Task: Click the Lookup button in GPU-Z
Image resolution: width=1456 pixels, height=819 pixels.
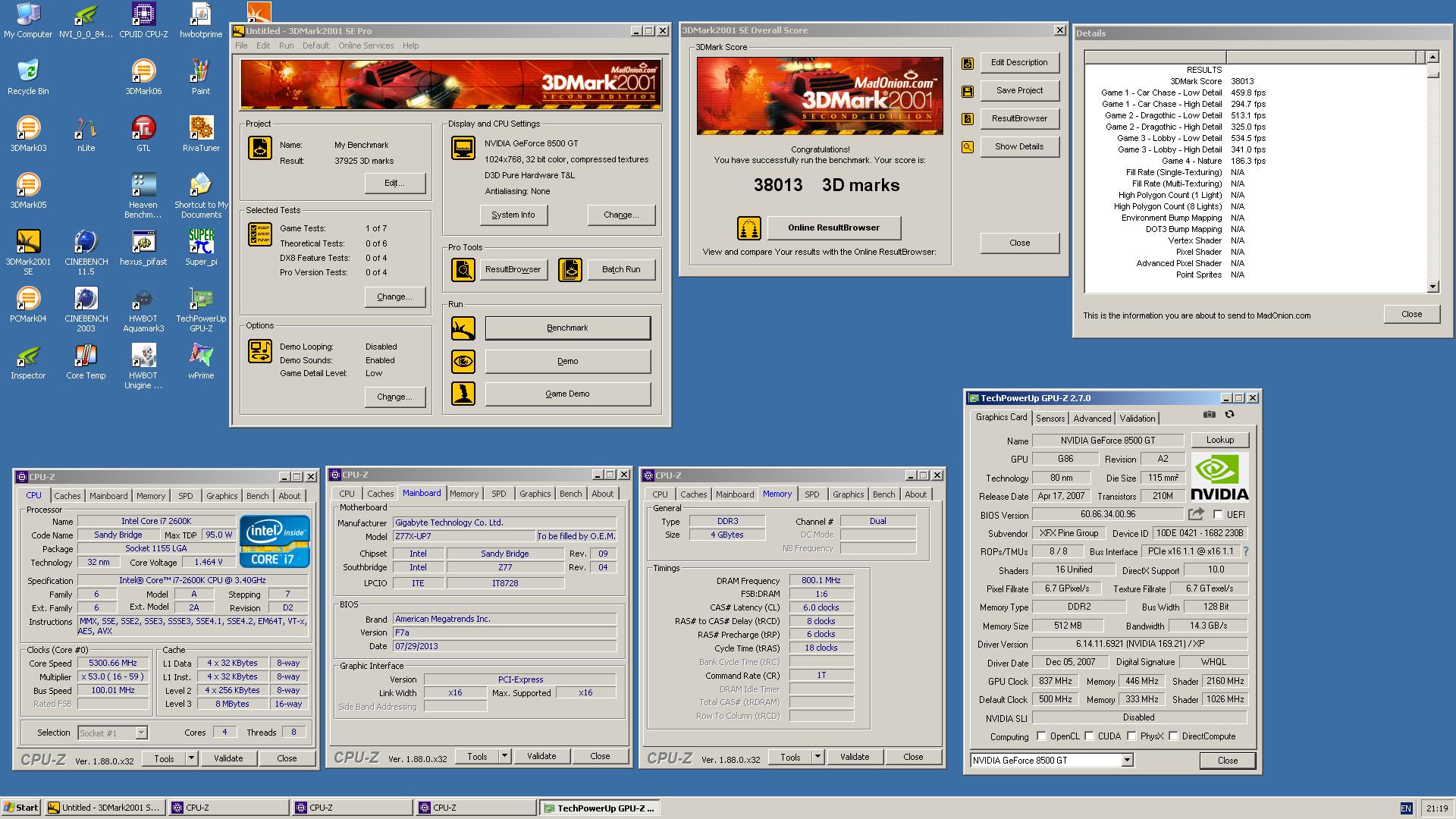Action: [1219, 440]
